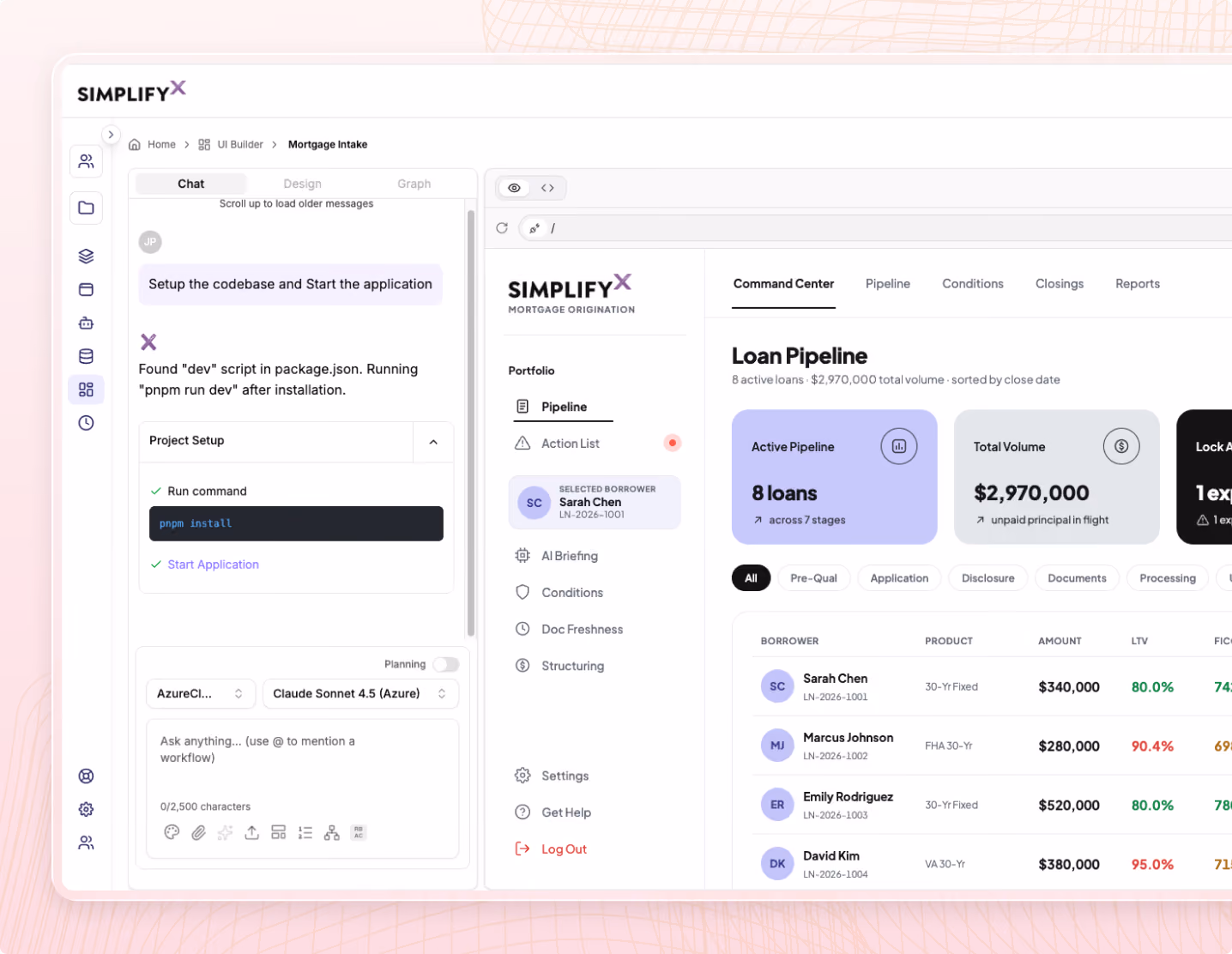
Task: Click the palette theme icon below chat input
Action: (172, 832)
